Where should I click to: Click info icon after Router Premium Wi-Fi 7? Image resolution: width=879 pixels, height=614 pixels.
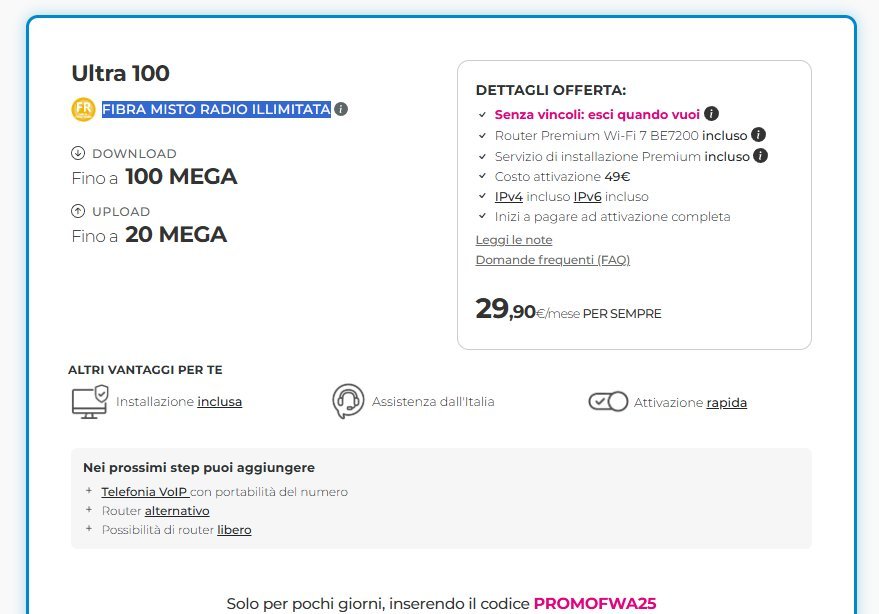(x=758, y=134)
